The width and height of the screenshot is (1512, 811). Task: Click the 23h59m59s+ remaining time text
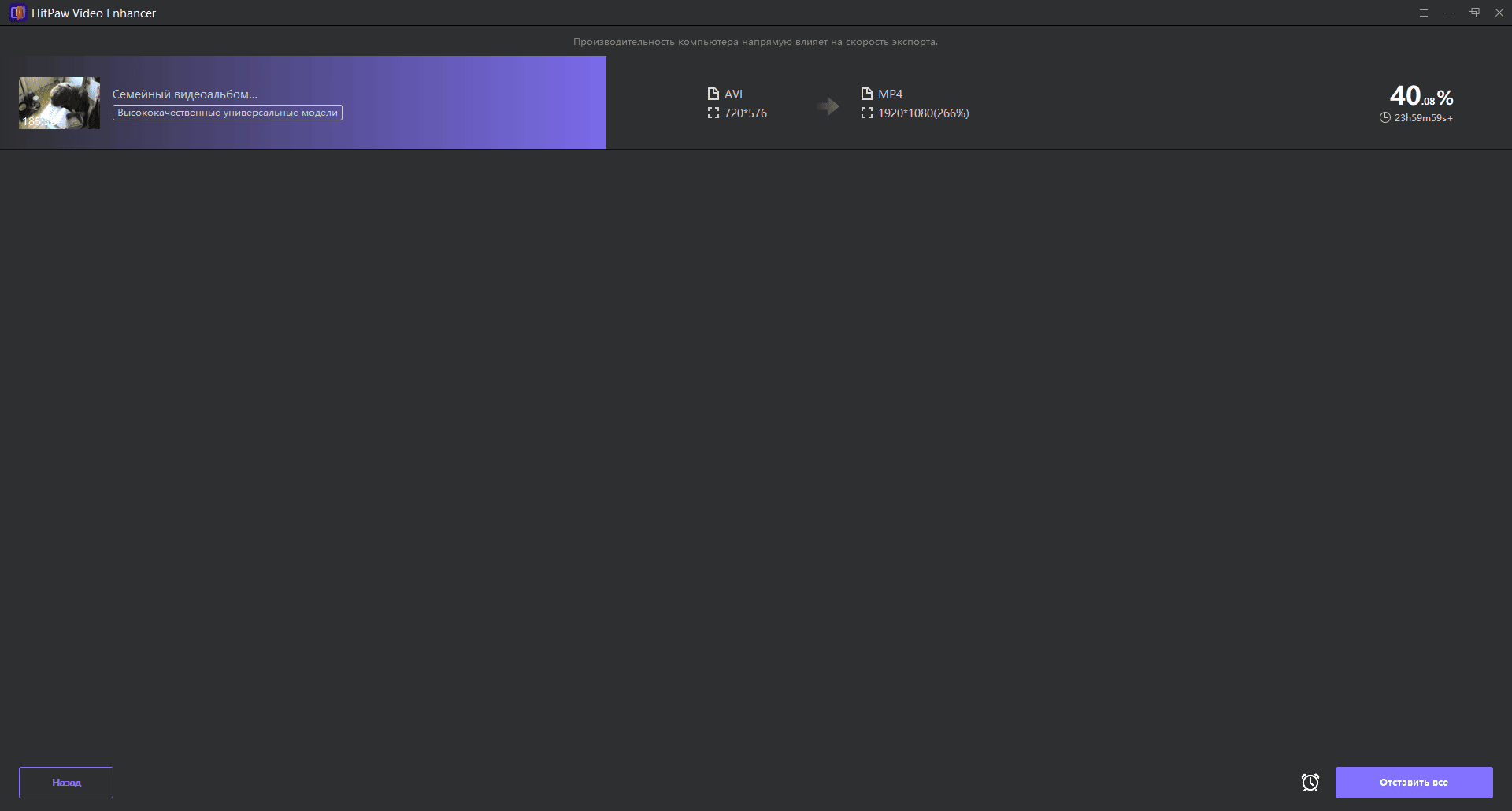[x=1423, y=118]
